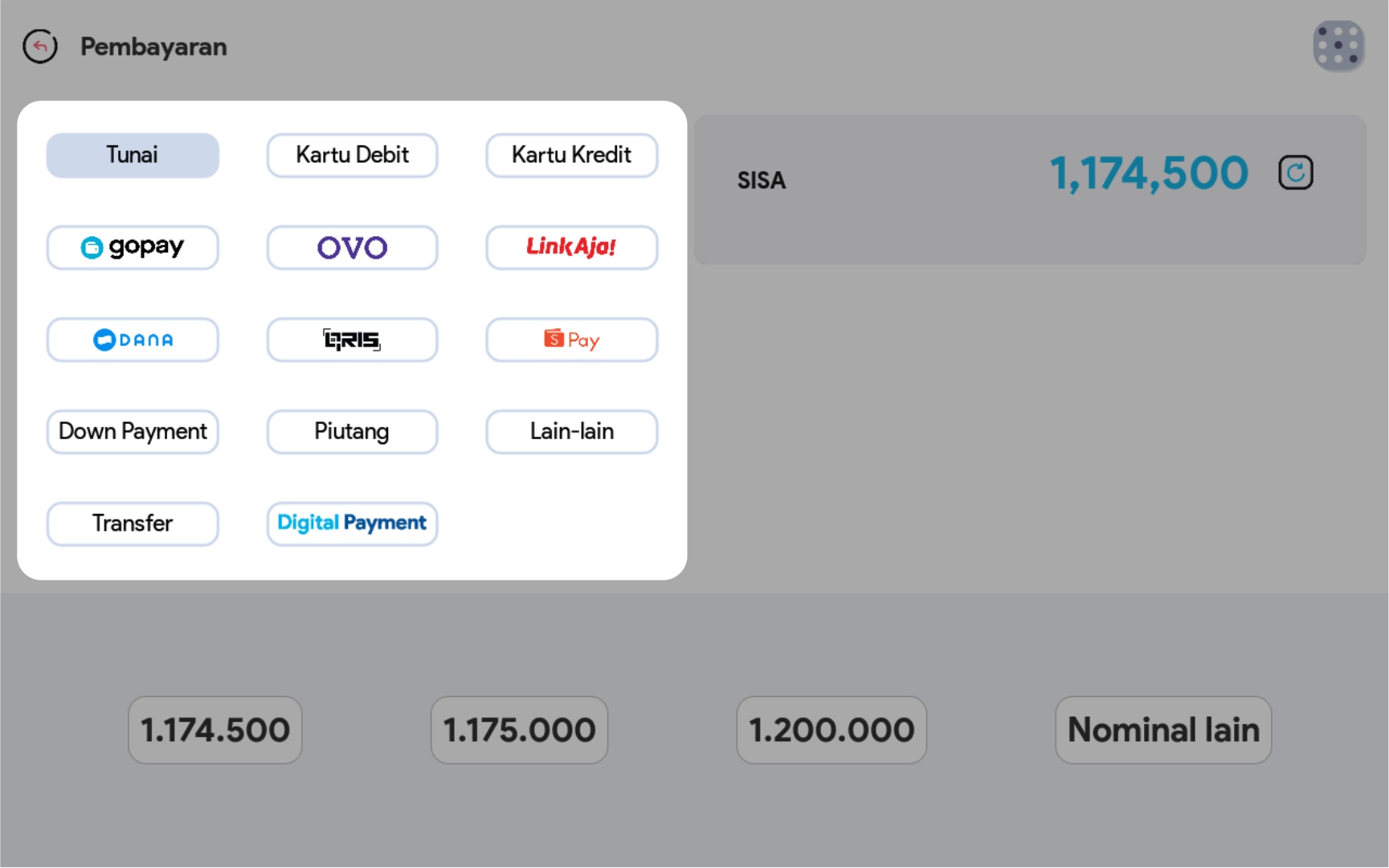Select Transfer payment method

tap(133, 524)
